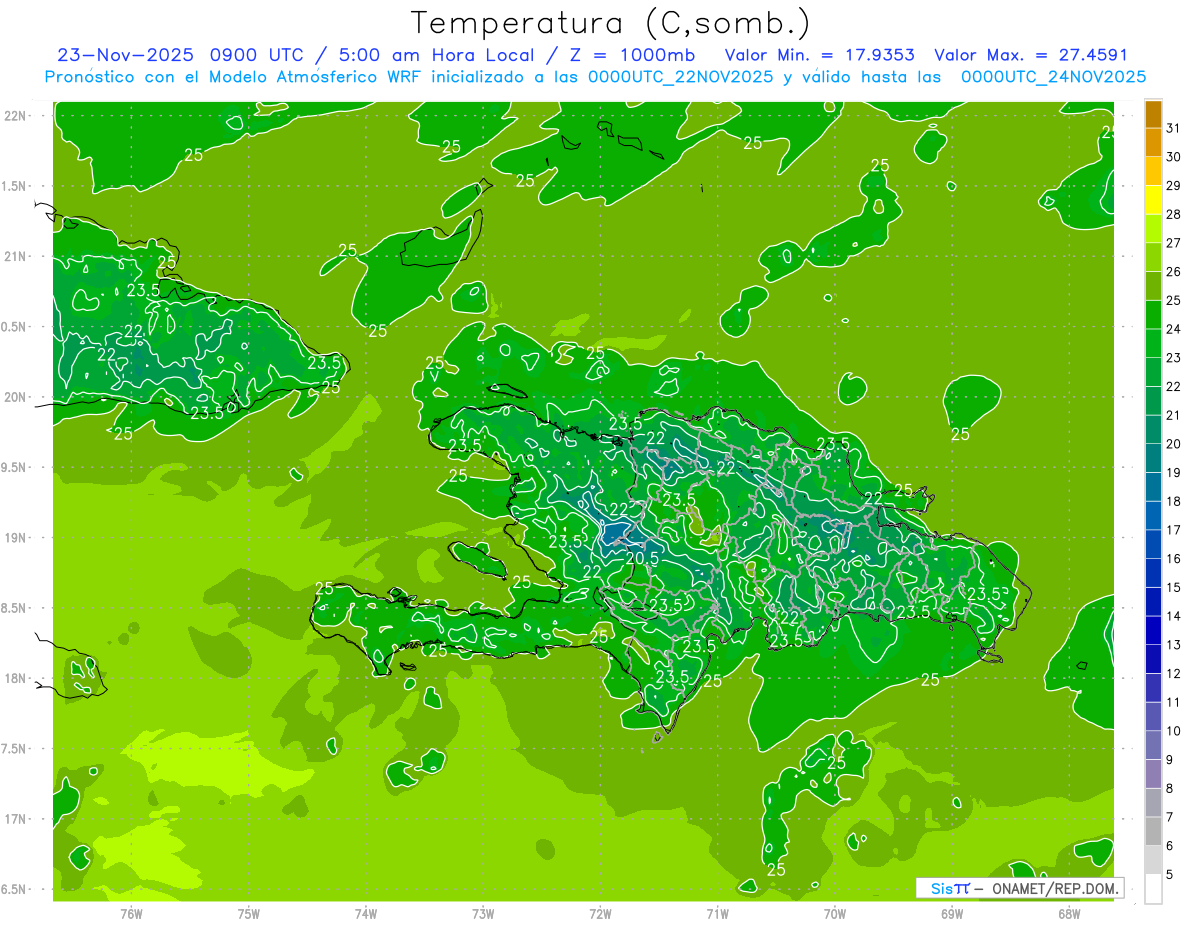
Task: Click the white swatch at legend bottom
Action: tap(1153, 889)
